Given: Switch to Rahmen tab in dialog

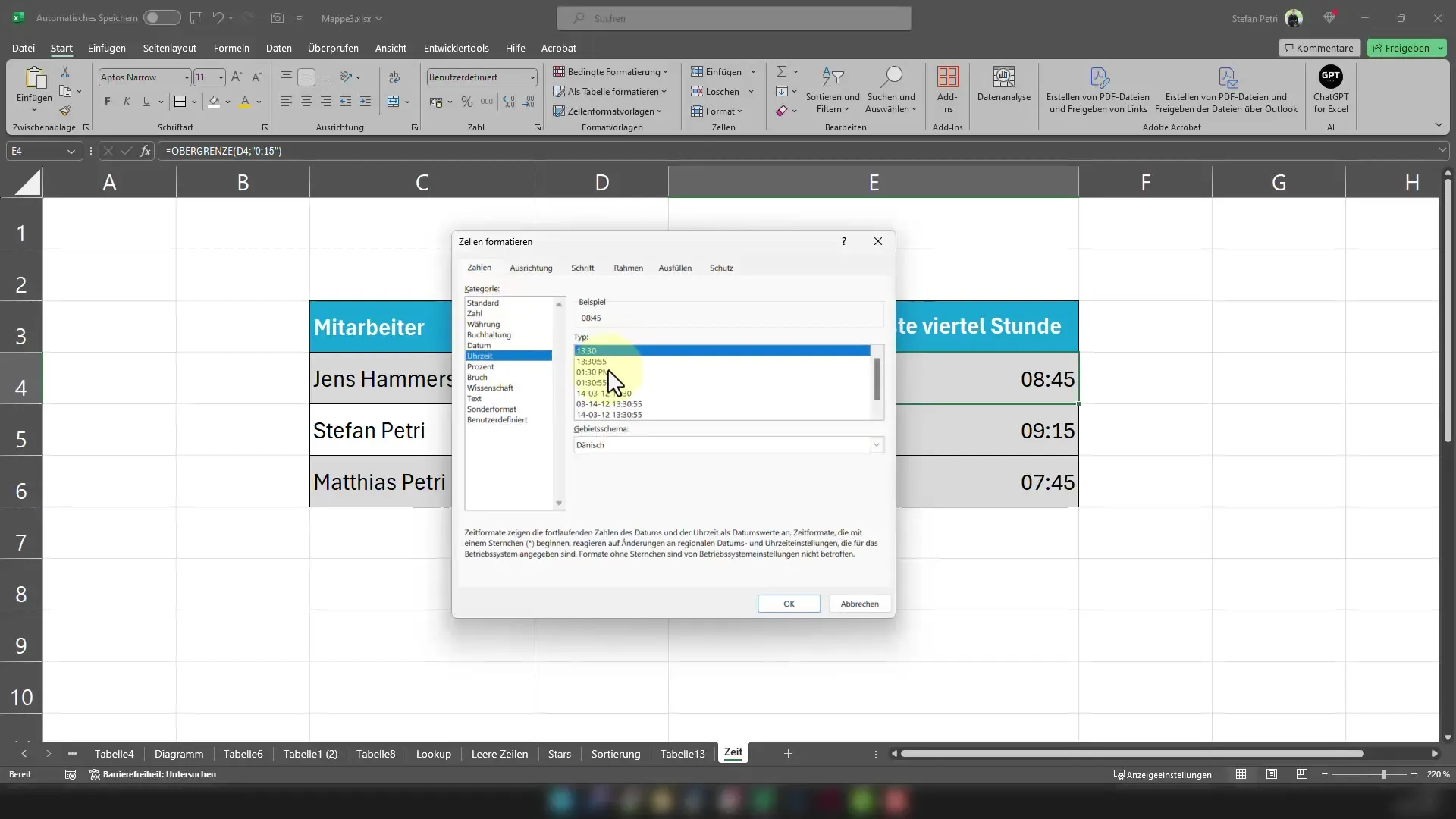Looking at the screenshot, I should pyautogui.click(x=628, y=268).
